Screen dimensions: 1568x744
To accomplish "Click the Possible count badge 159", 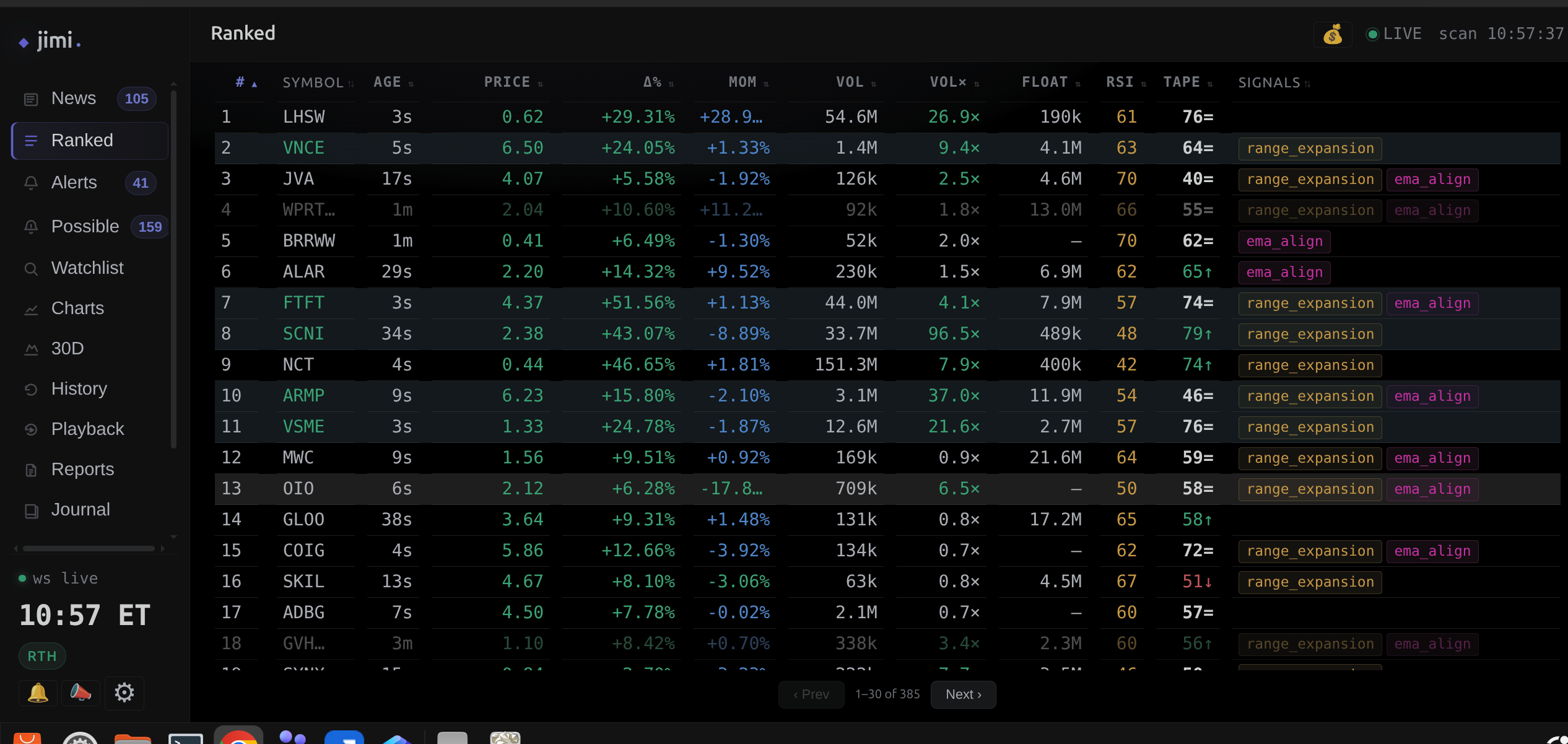I will coord(150,227).
